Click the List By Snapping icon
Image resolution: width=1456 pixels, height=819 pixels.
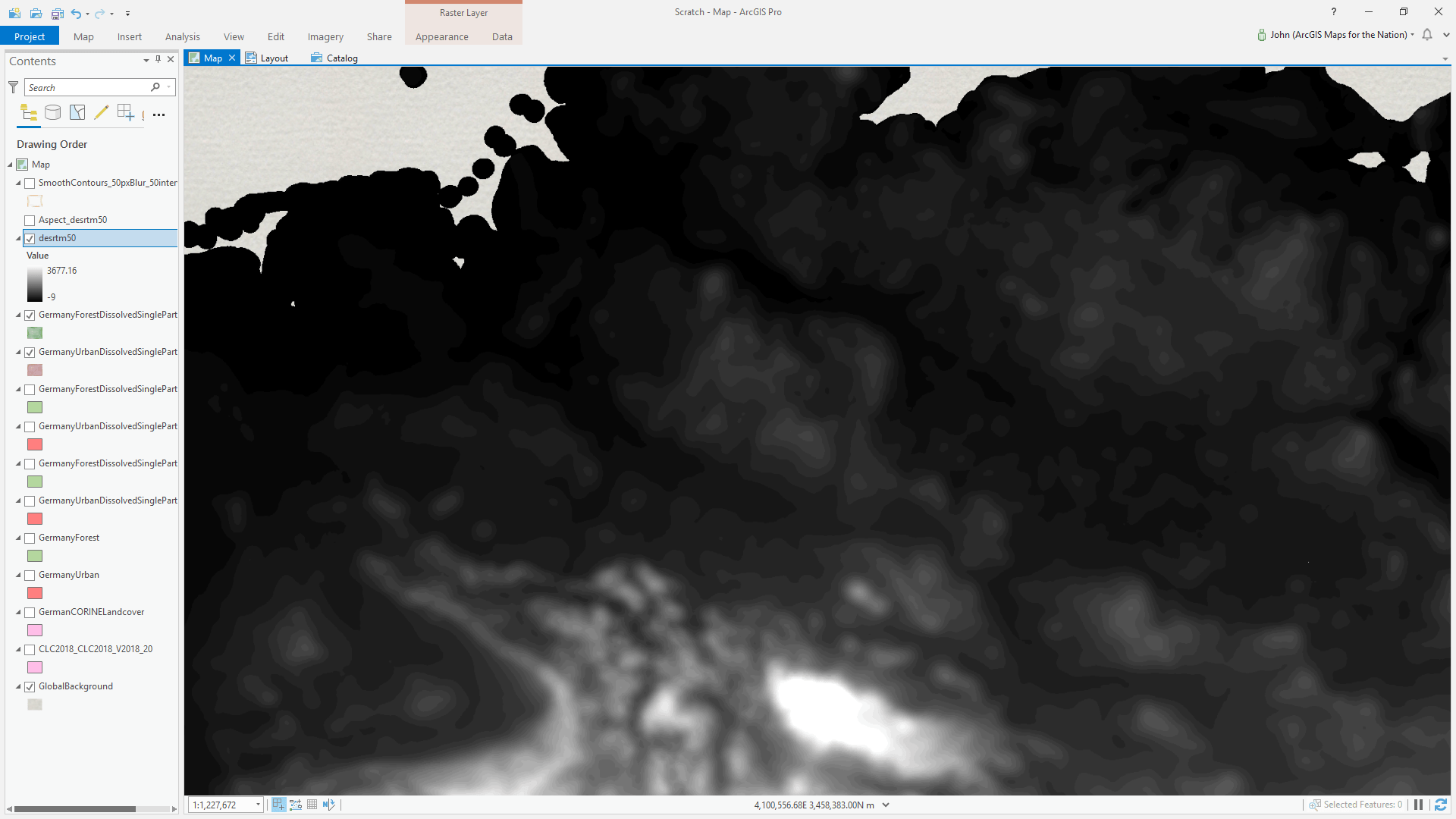pyautogui.click(x=125, y=113)
